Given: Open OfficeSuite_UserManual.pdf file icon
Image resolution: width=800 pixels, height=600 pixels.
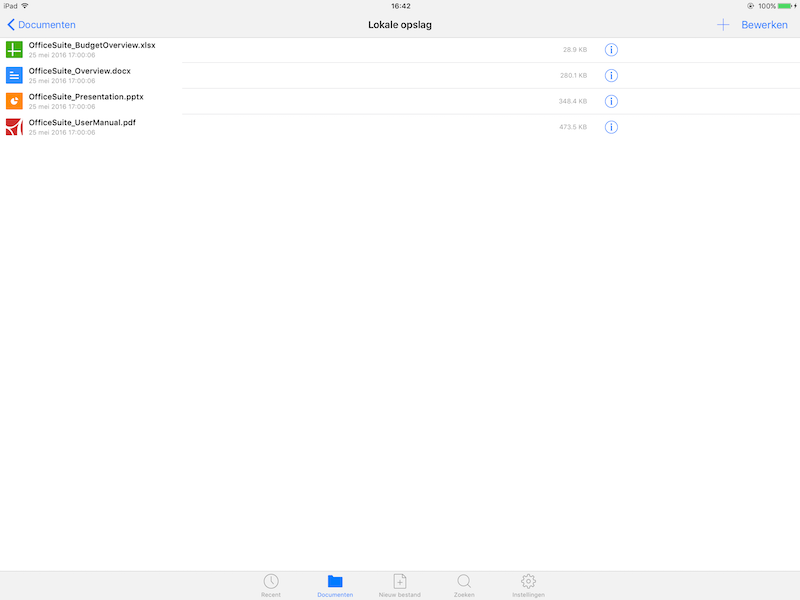Looking at the screenshot, I should pos(14,127).
